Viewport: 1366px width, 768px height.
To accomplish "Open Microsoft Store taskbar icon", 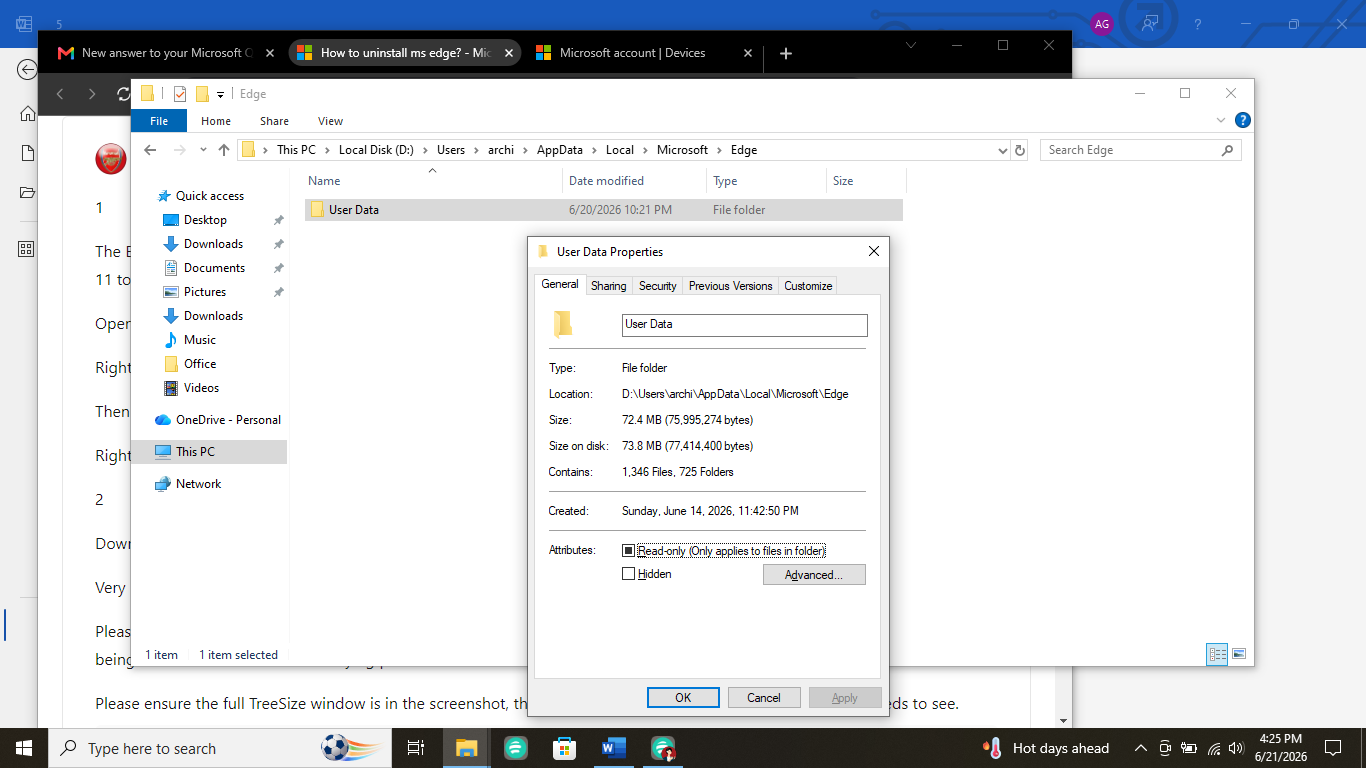I will coord(565,748).
